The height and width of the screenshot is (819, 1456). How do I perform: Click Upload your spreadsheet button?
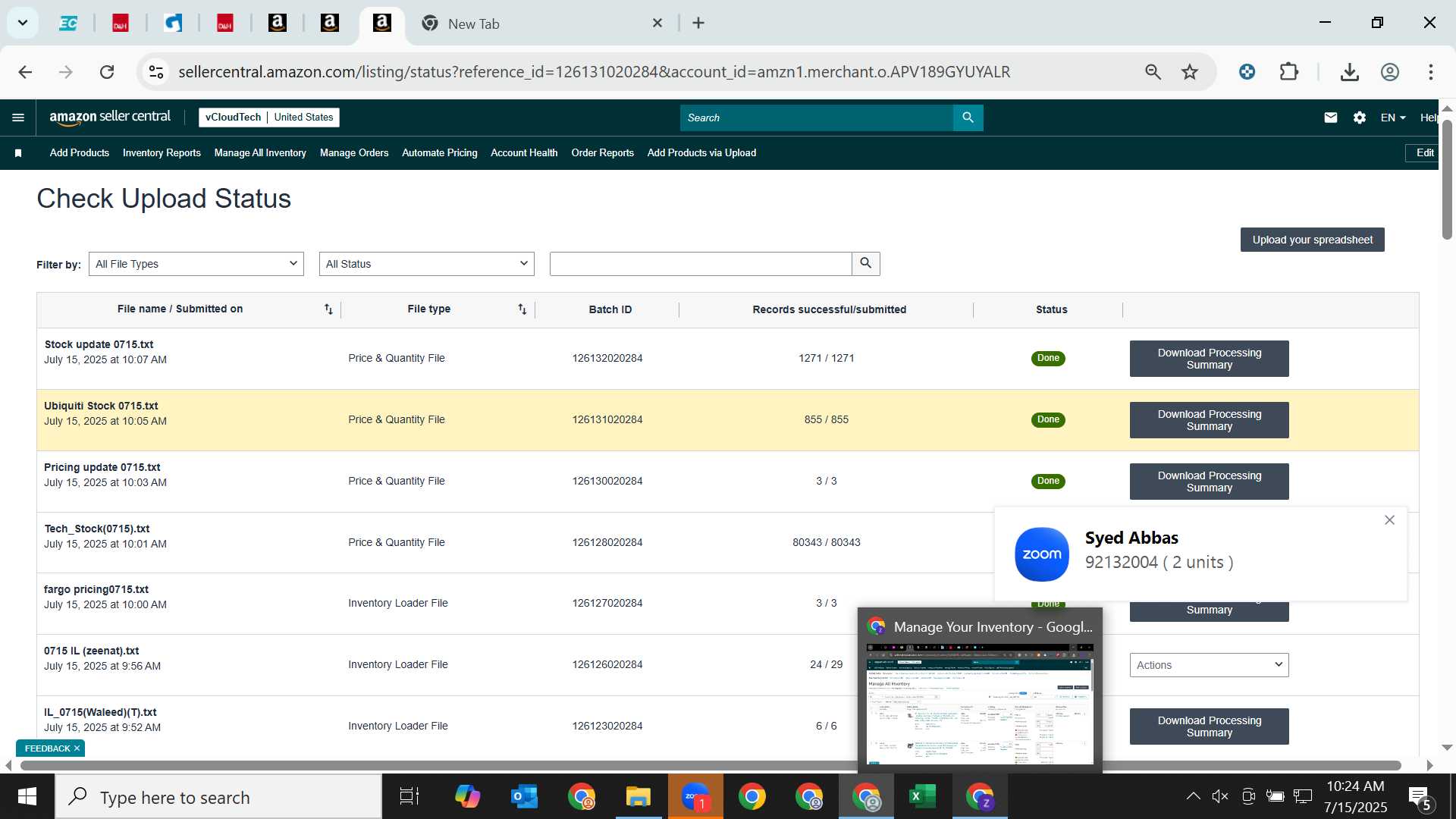pyautogui.click(x=1312, y=240)
